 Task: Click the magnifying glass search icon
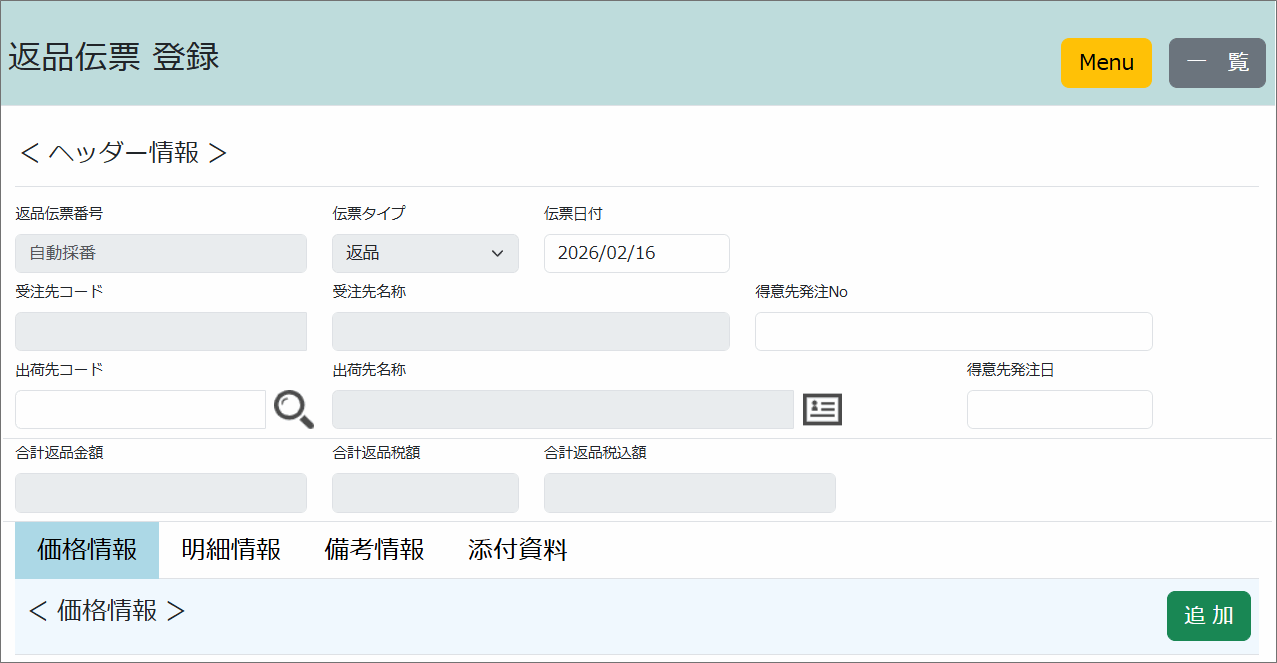[x=293, y=409]
